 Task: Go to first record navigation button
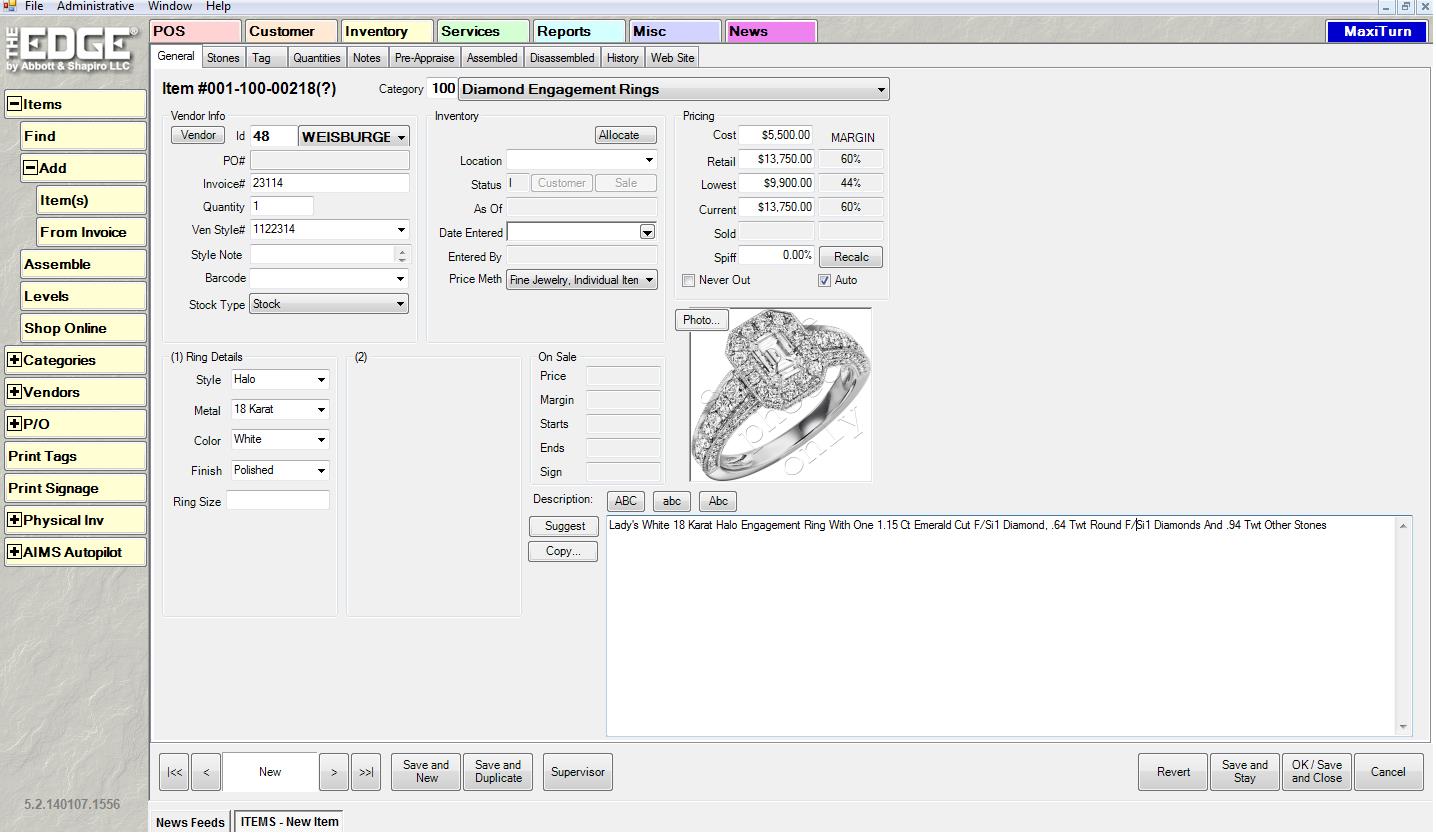pyautogui.click(x=174, y=772)
